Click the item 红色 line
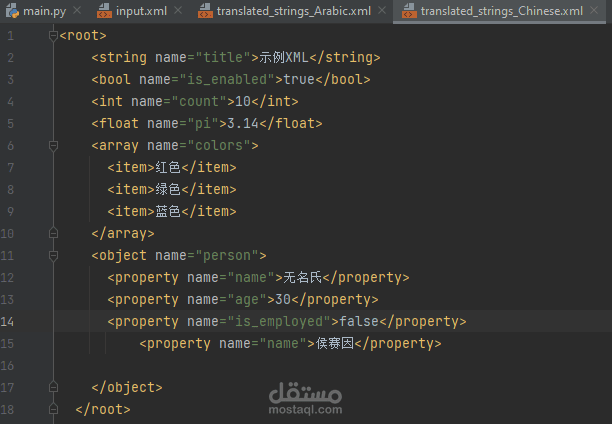 coord(172,167)
